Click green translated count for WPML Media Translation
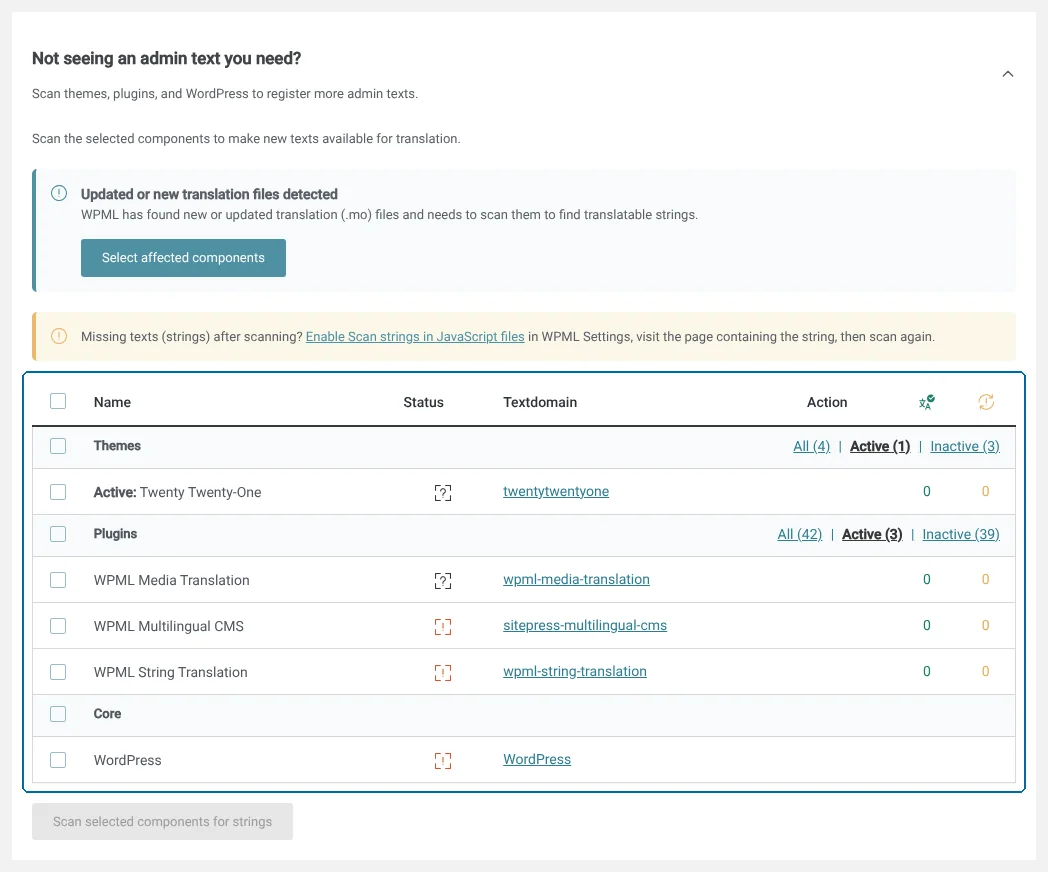This screenshot has width=1048, height=872. point(926,579)
